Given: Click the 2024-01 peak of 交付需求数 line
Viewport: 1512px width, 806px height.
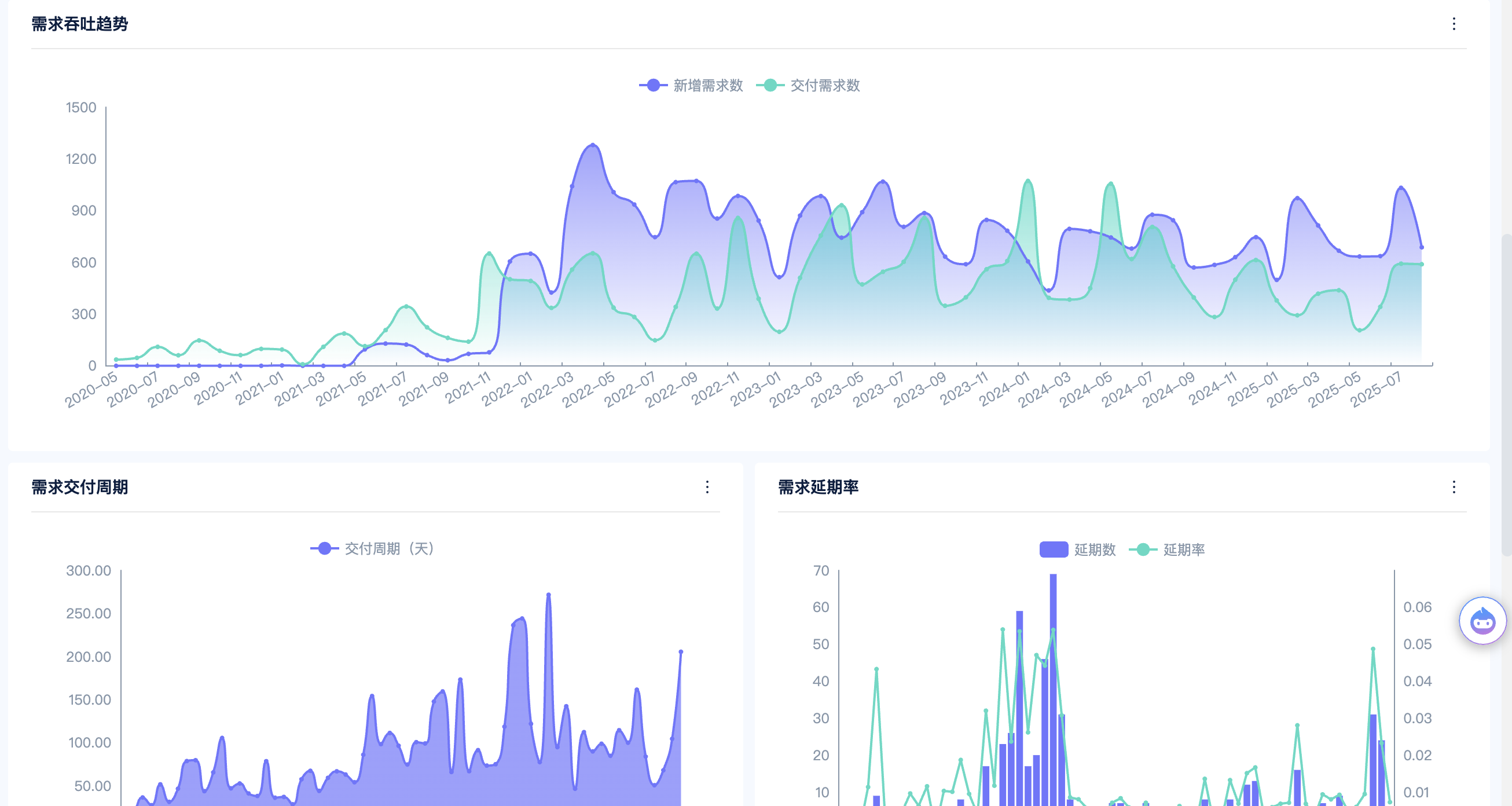Looking at the screenshot, I should point(1027,181).
